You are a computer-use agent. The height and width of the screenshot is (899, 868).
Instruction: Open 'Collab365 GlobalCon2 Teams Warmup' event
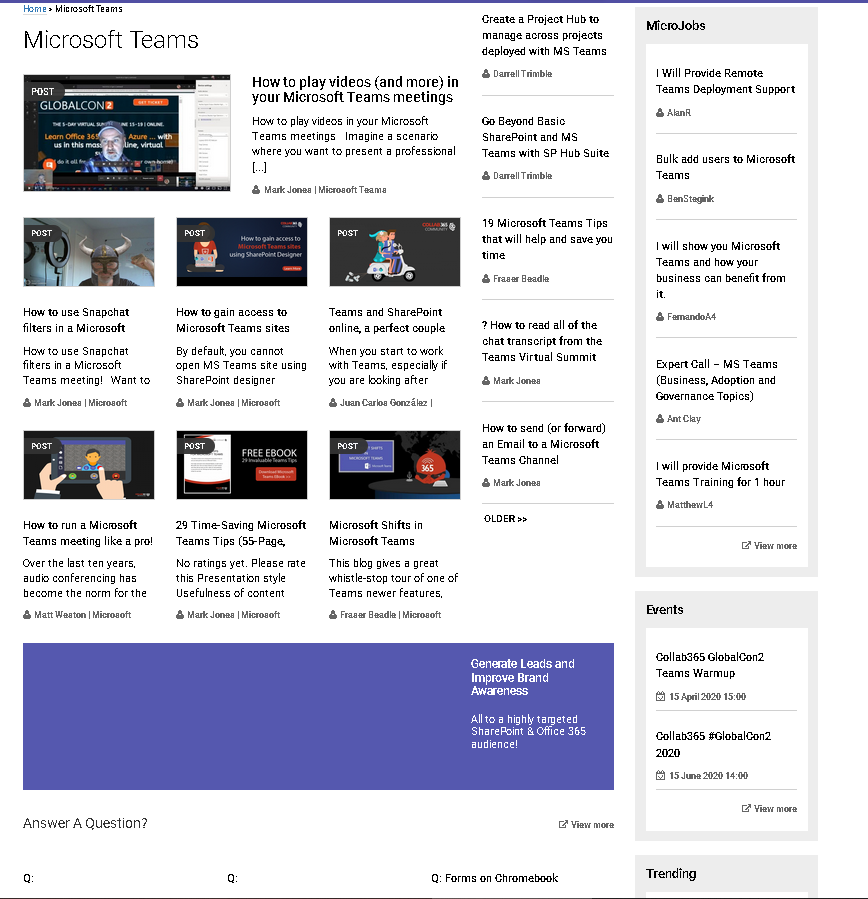710,665
